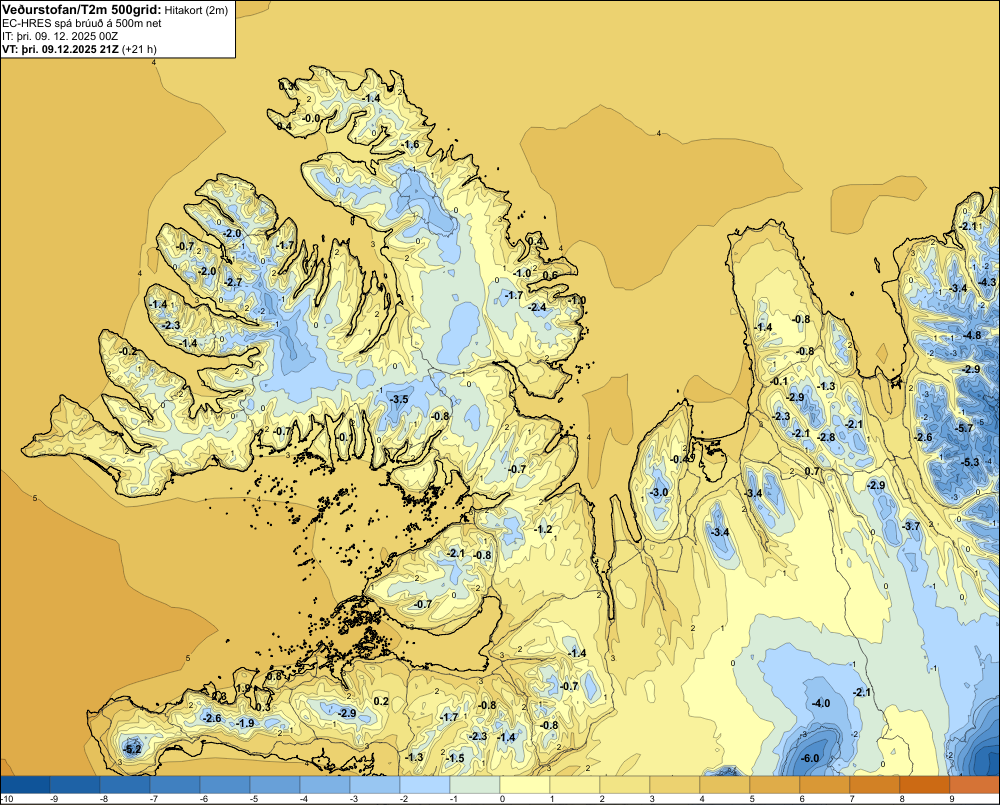Viewport: 1000px width, 805px height.
Task: Click the temperature value '-3.0' on the map
Action: click(x=659, y=492)
